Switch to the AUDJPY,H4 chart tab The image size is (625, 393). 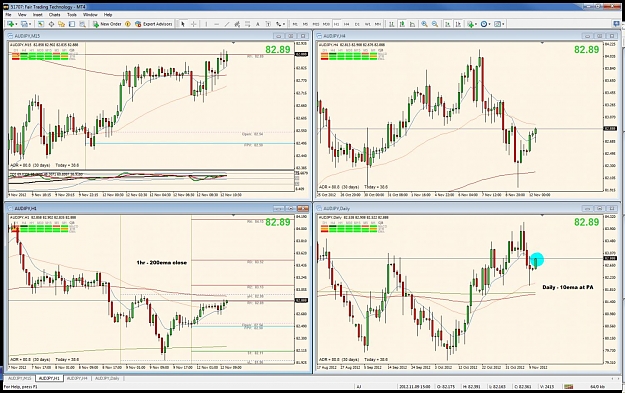click(x=77, y=378)
